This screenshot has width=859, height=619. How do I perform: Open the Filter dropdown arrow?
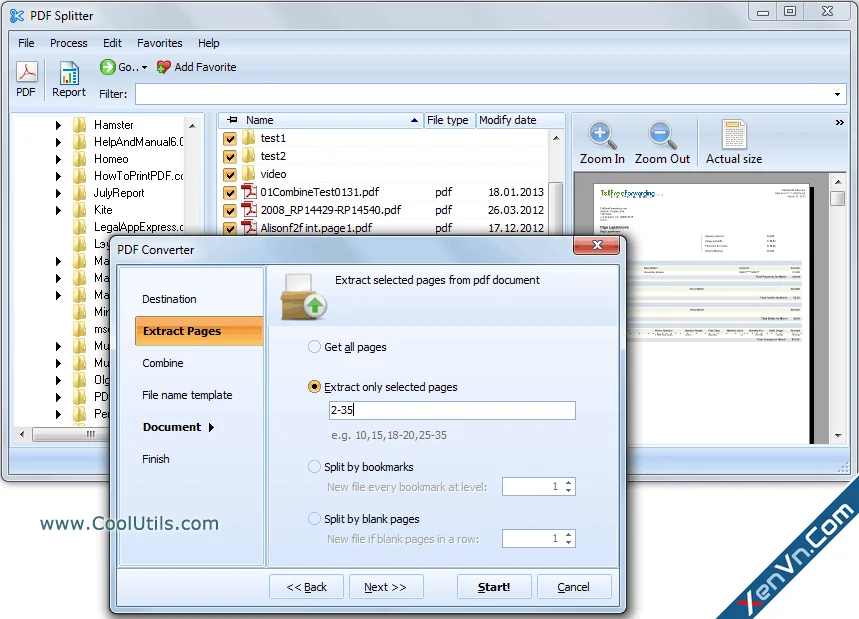(x=837, y=94)
